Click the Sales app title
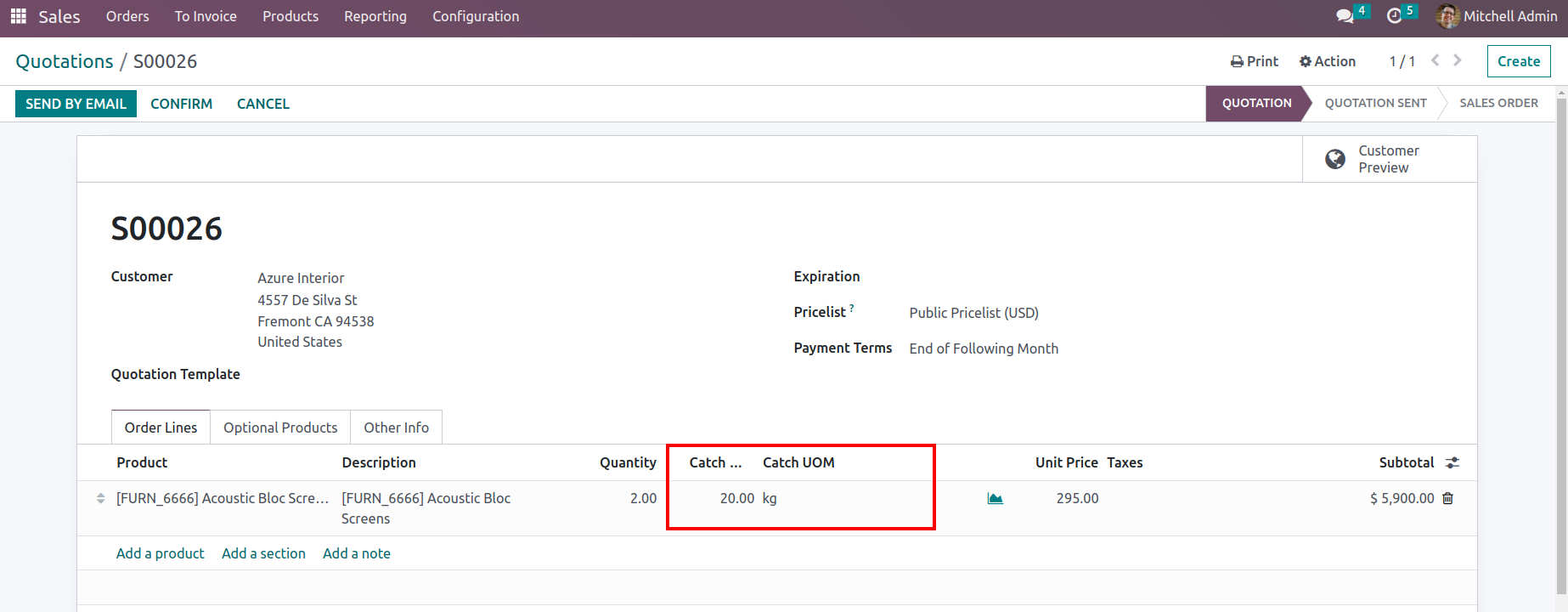1568x612 pixels. (x=59, y=16)
